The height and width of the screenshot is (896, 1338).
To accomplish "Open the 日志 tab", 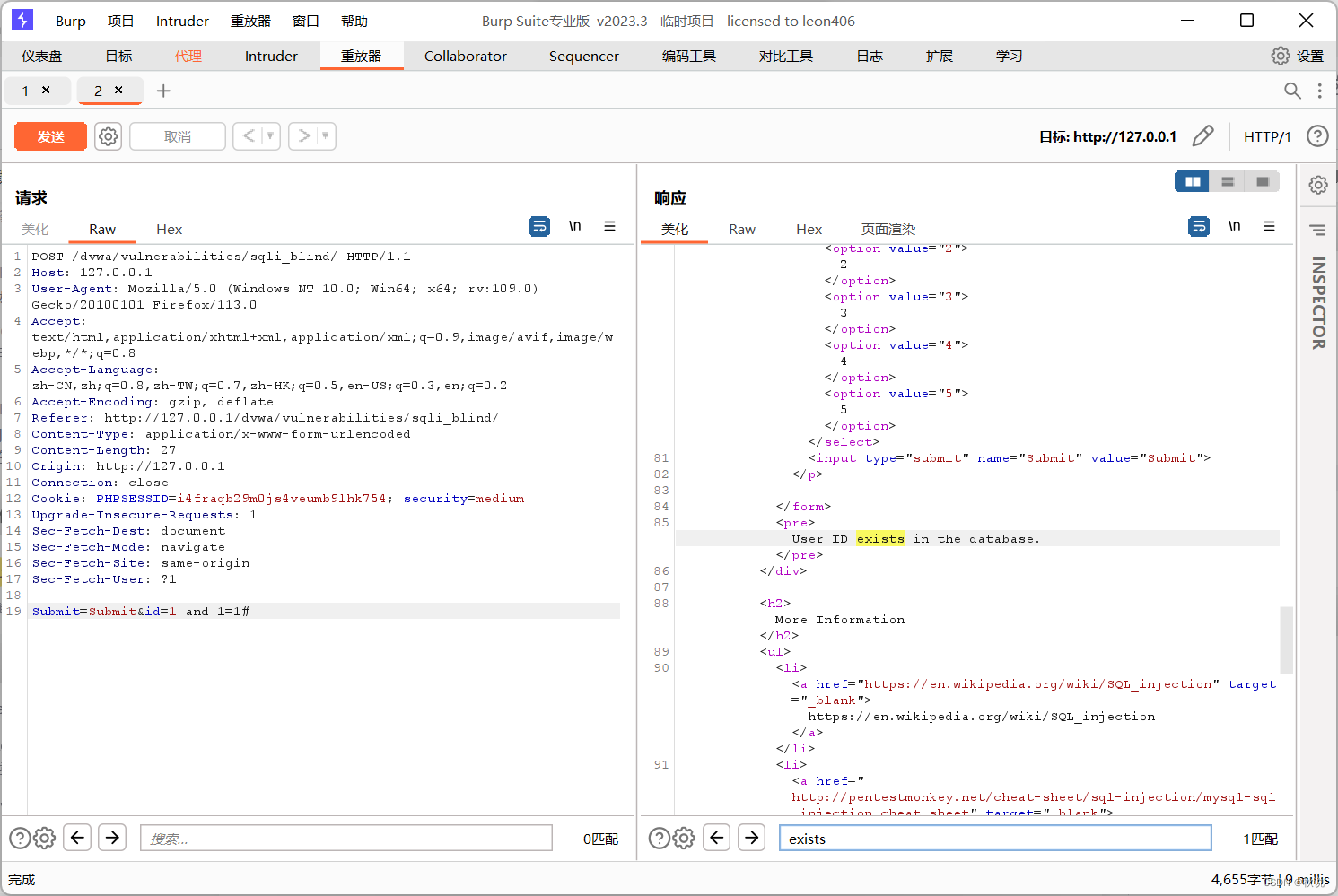I will (x=870, y=56).
